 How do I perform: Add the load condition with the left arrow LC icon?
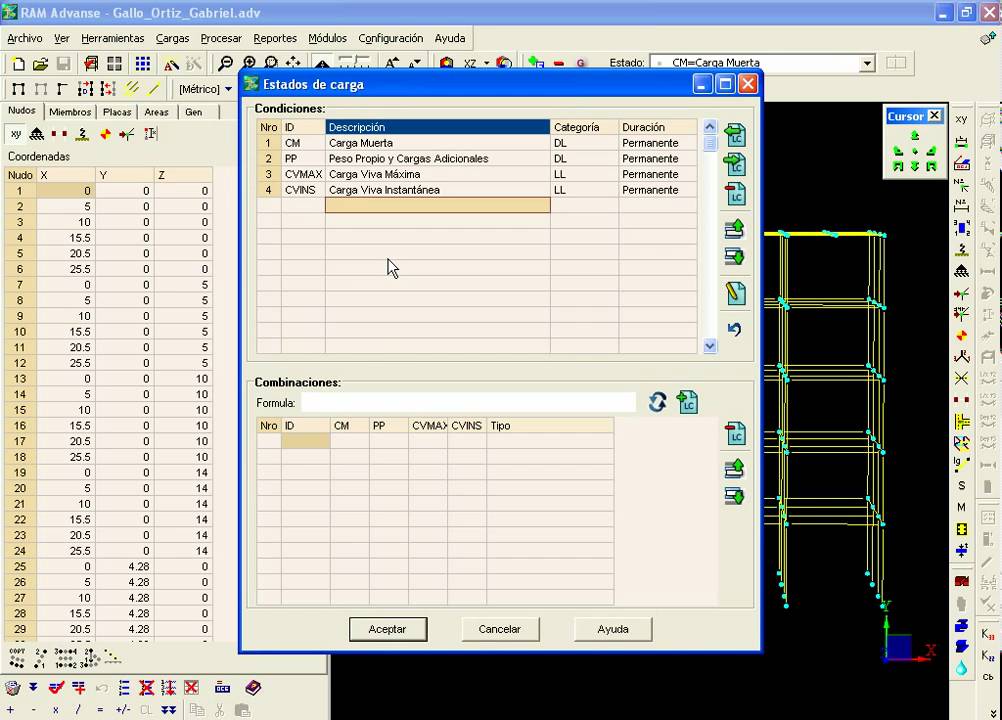click(735, 135)
